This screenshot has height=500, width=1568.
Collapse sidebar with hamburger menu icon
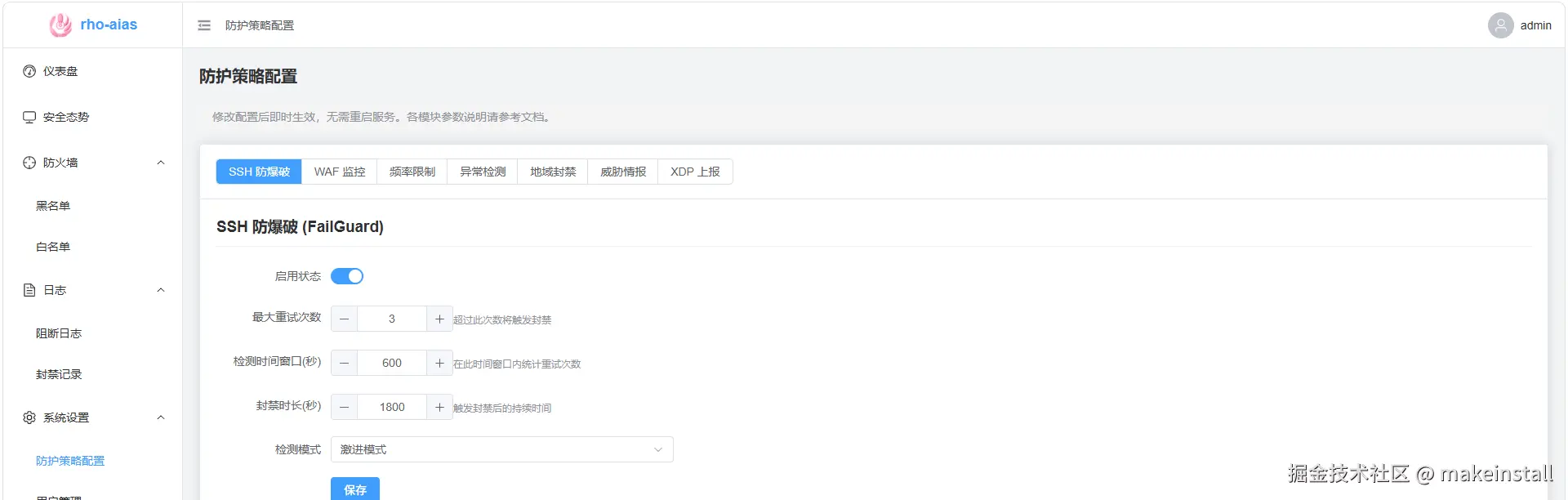tap(204, 25)
